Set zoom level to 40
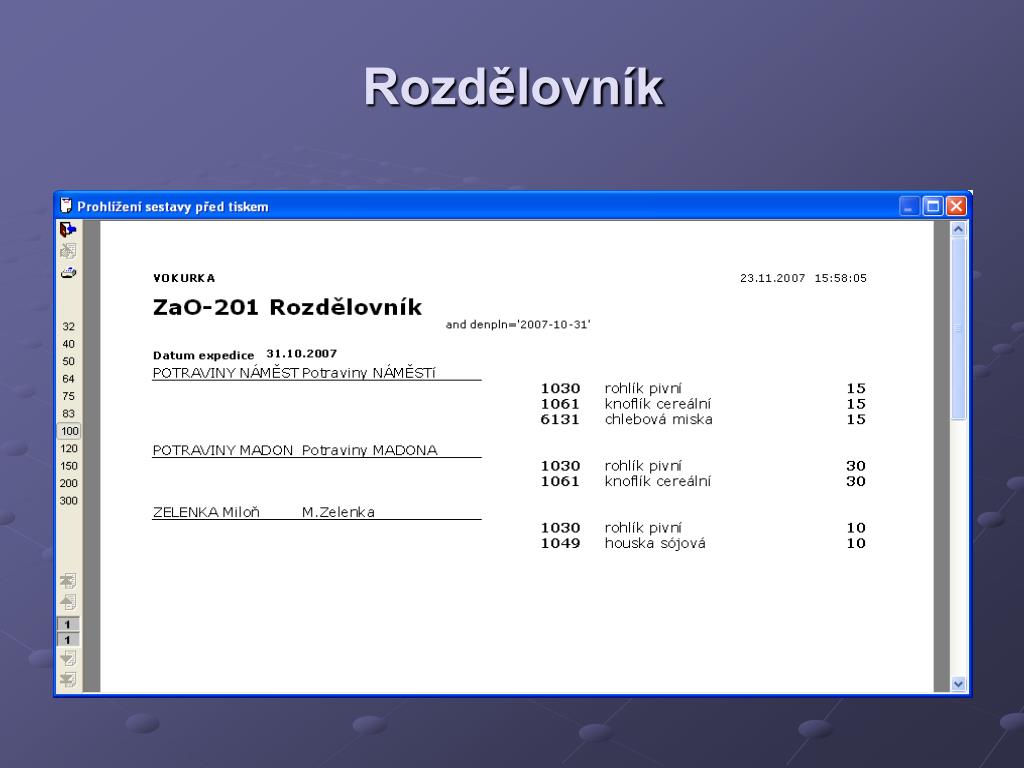The height and width of the screenshot is (768, 1024). point(69,344)
